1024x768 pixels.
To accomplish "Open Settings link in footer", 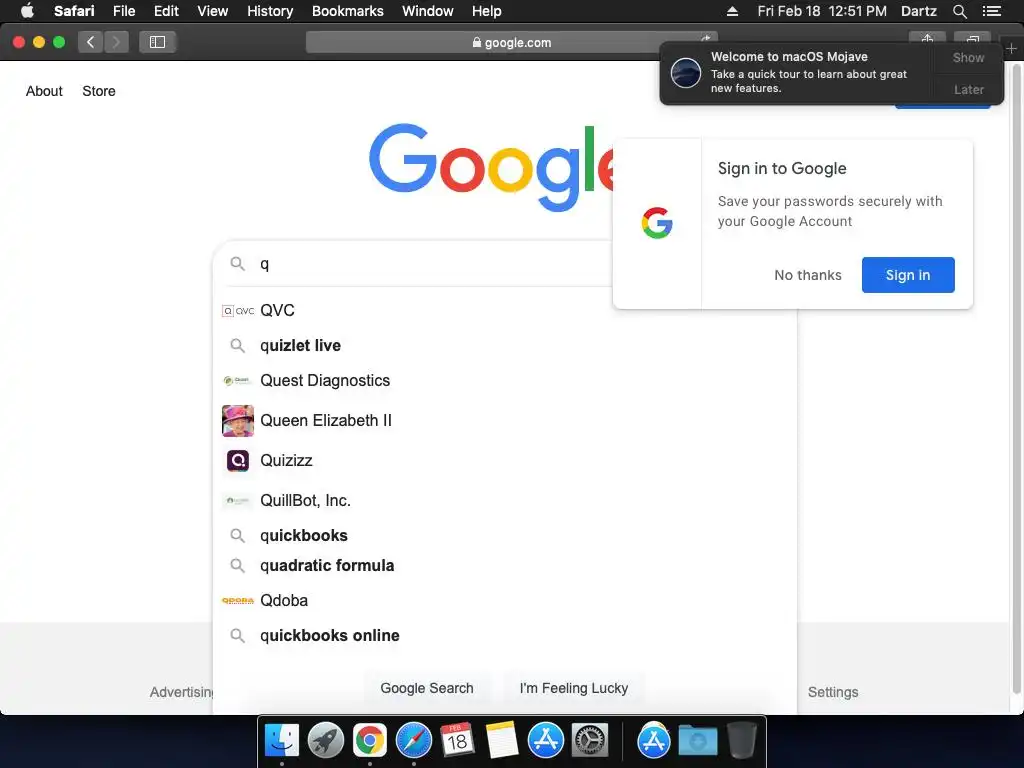I will 833,692.
